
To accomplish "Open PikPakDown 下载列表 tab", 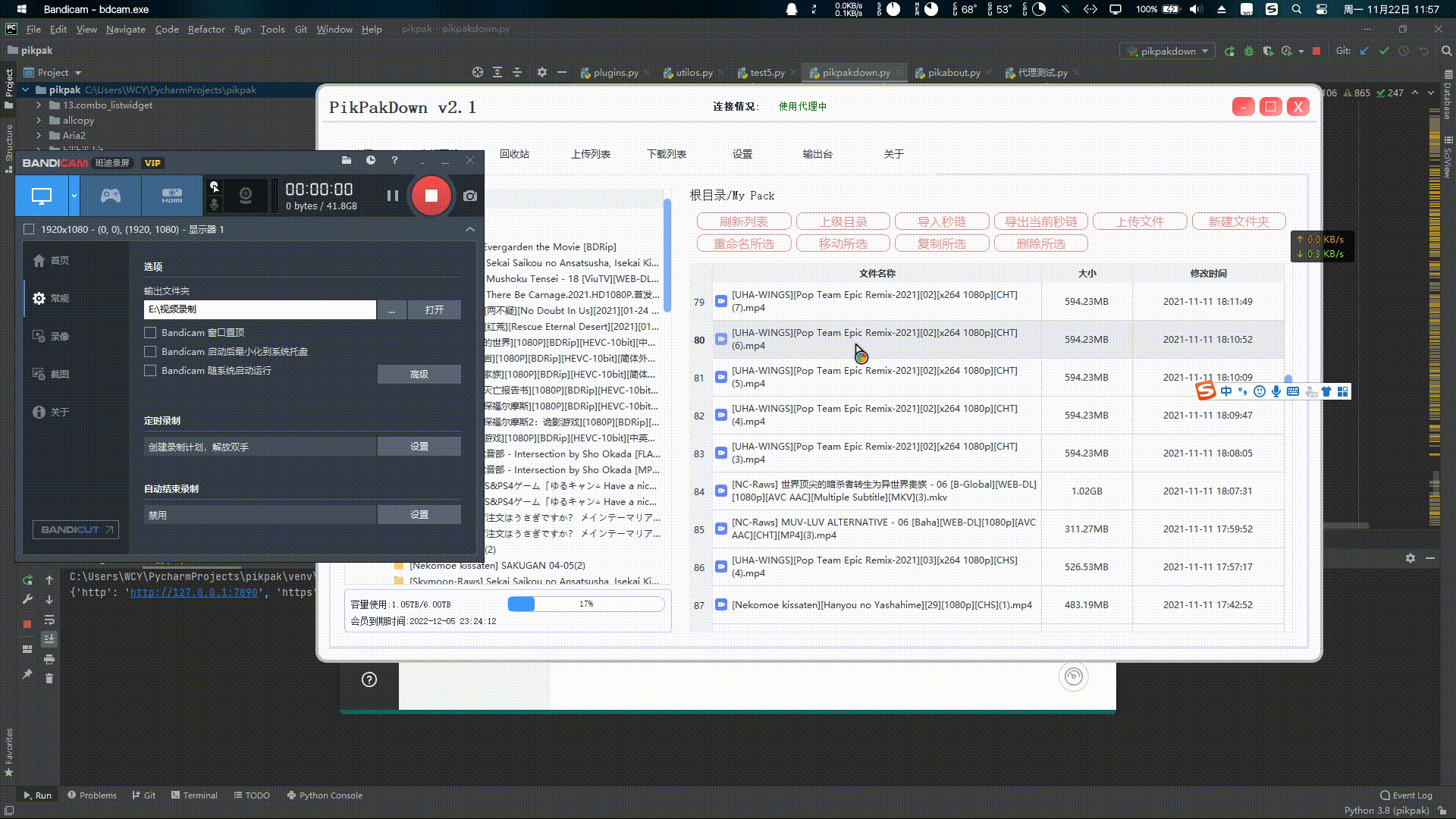I will pos(667,154).
